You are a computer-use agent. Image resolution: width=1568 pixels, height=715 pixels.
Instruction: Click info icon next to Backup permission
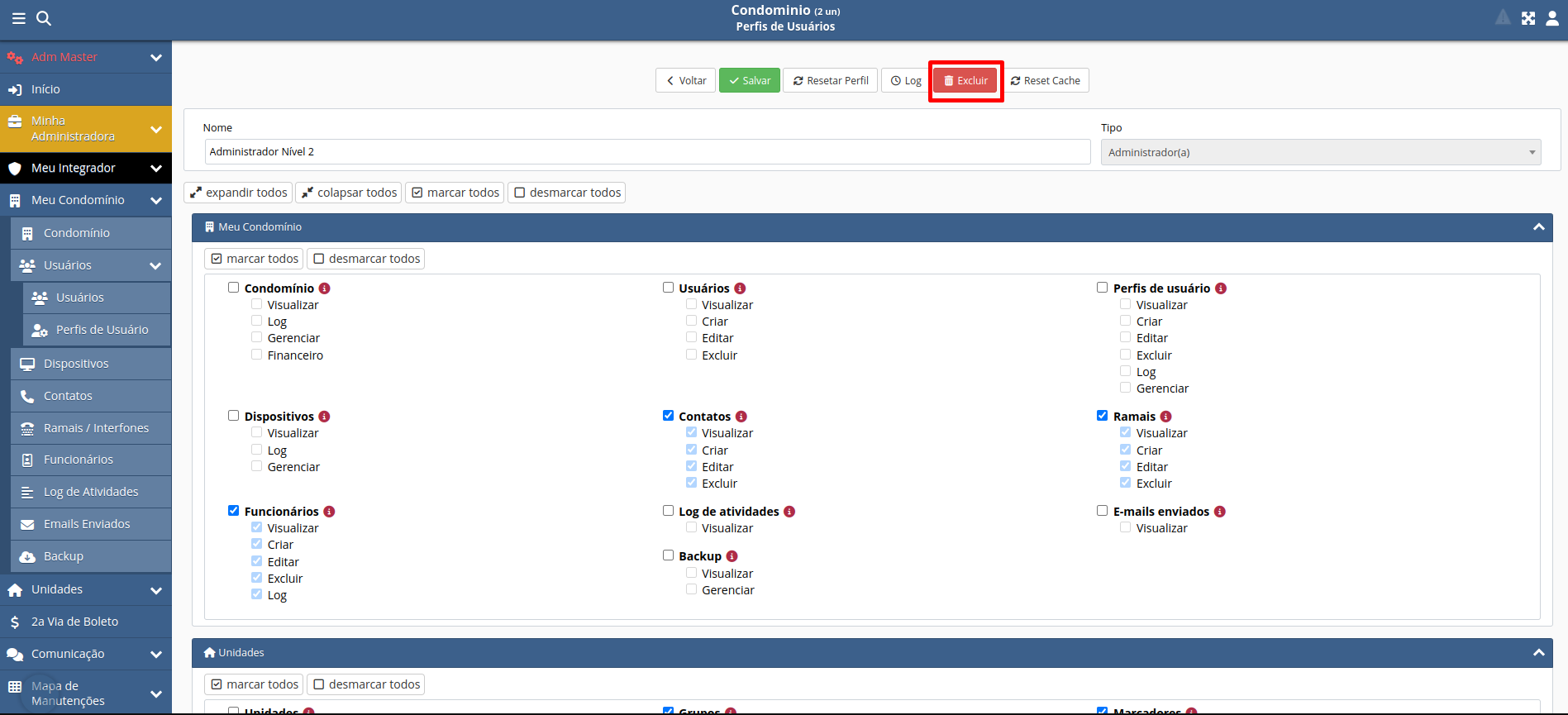732,556
